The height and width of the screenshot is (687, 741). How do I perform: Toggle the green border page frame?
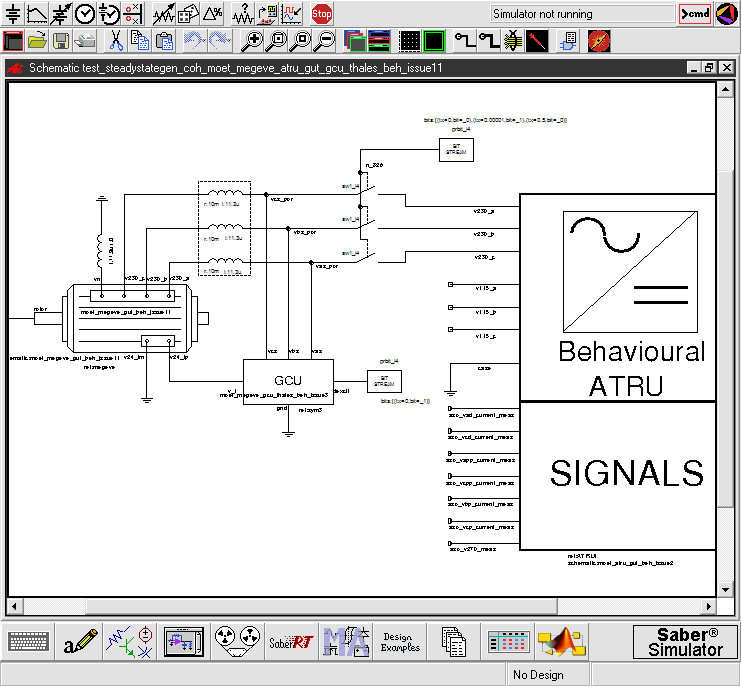click(x=434, y=41)
